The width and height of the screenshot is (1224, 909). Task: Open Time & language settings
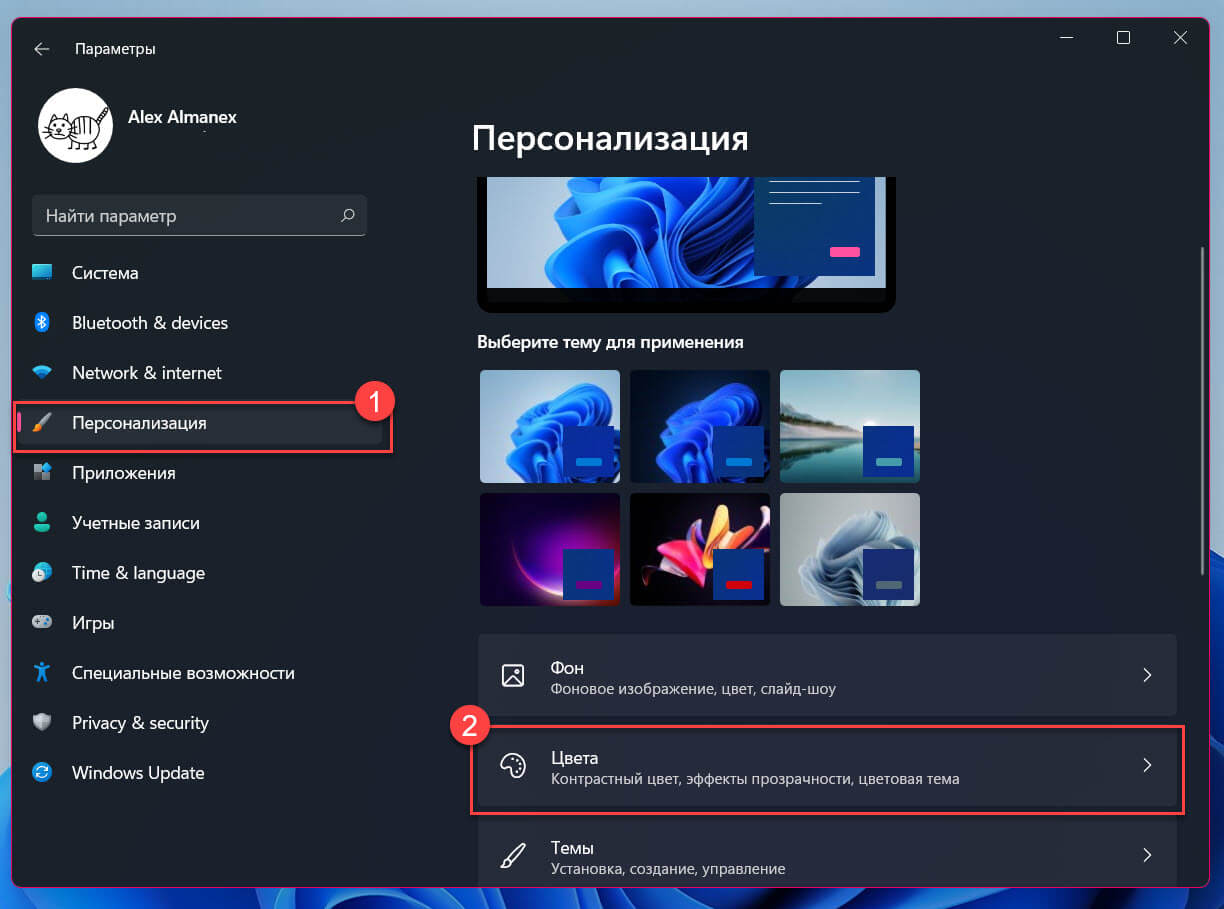coord(201,573)
